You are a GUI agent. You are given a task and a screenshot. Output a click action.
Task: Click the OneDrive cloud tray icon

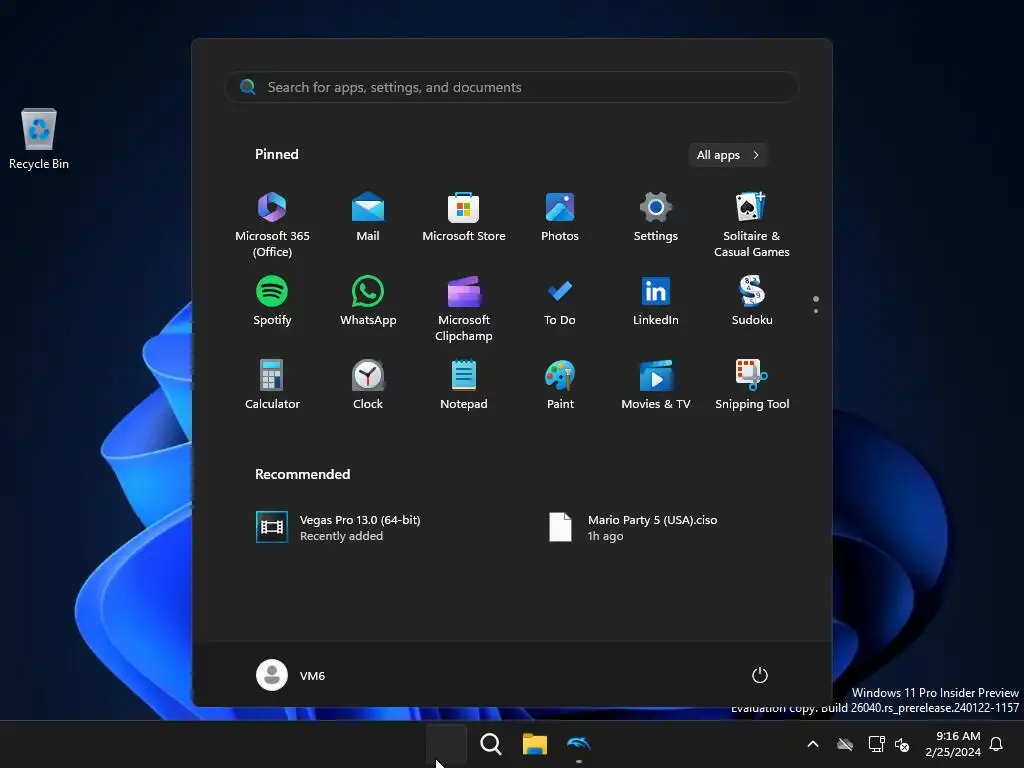(x=845, y=744)
